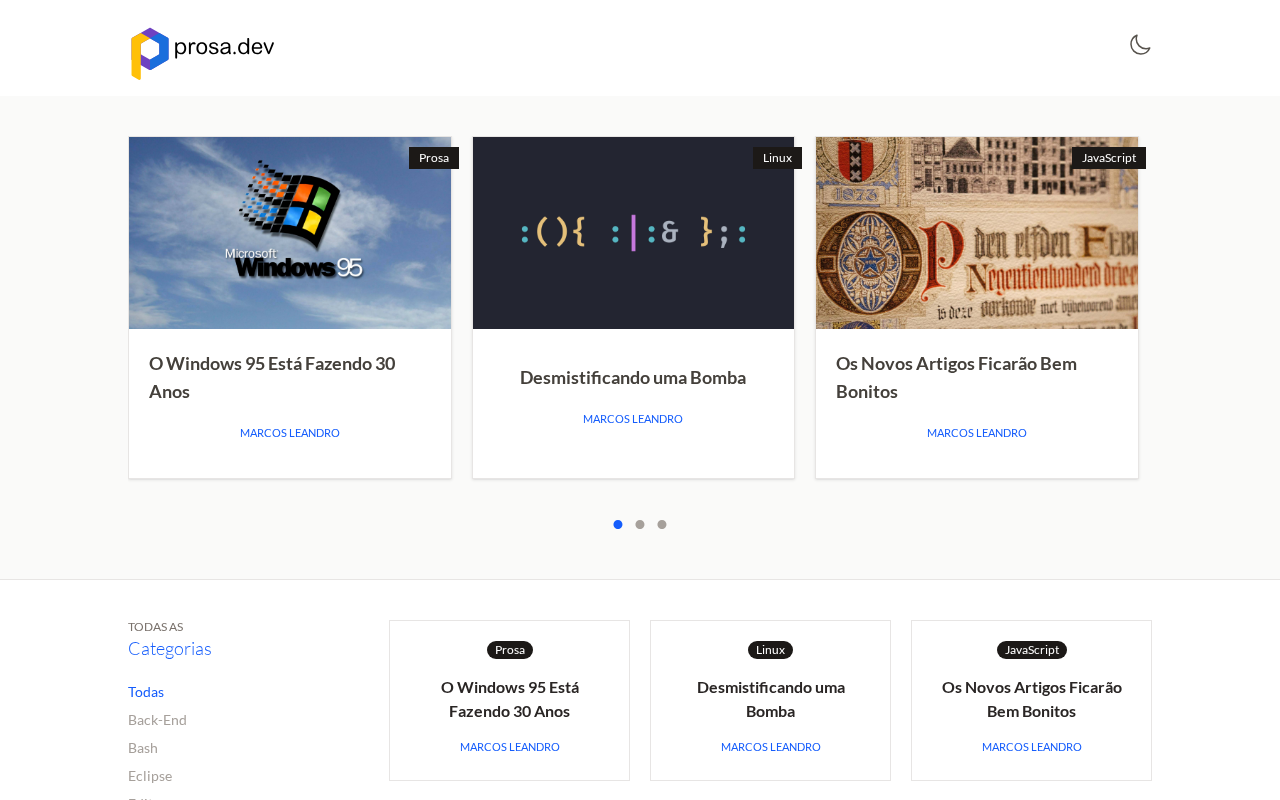Click the Prosa pill badge in the article list

(x=510, y=650)
